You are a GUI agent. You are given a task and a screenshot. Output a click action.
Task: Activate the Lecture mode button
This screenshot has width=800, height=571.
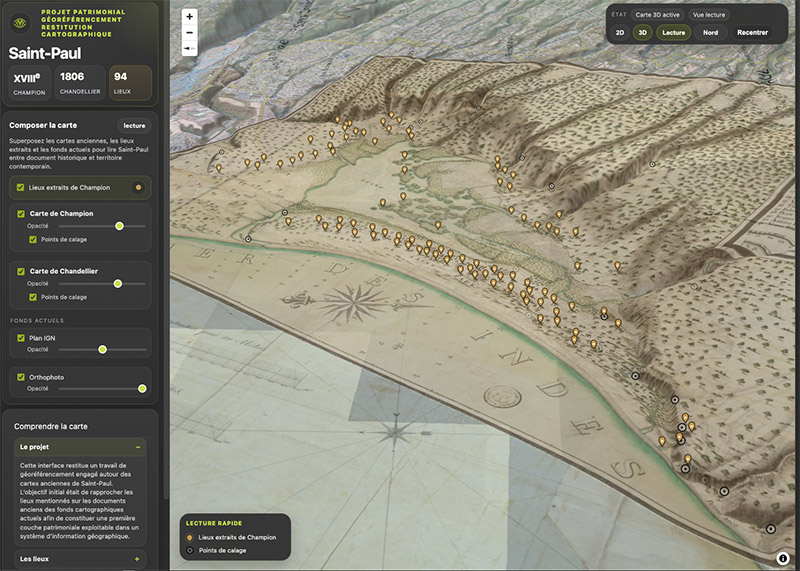coord(673,33)
